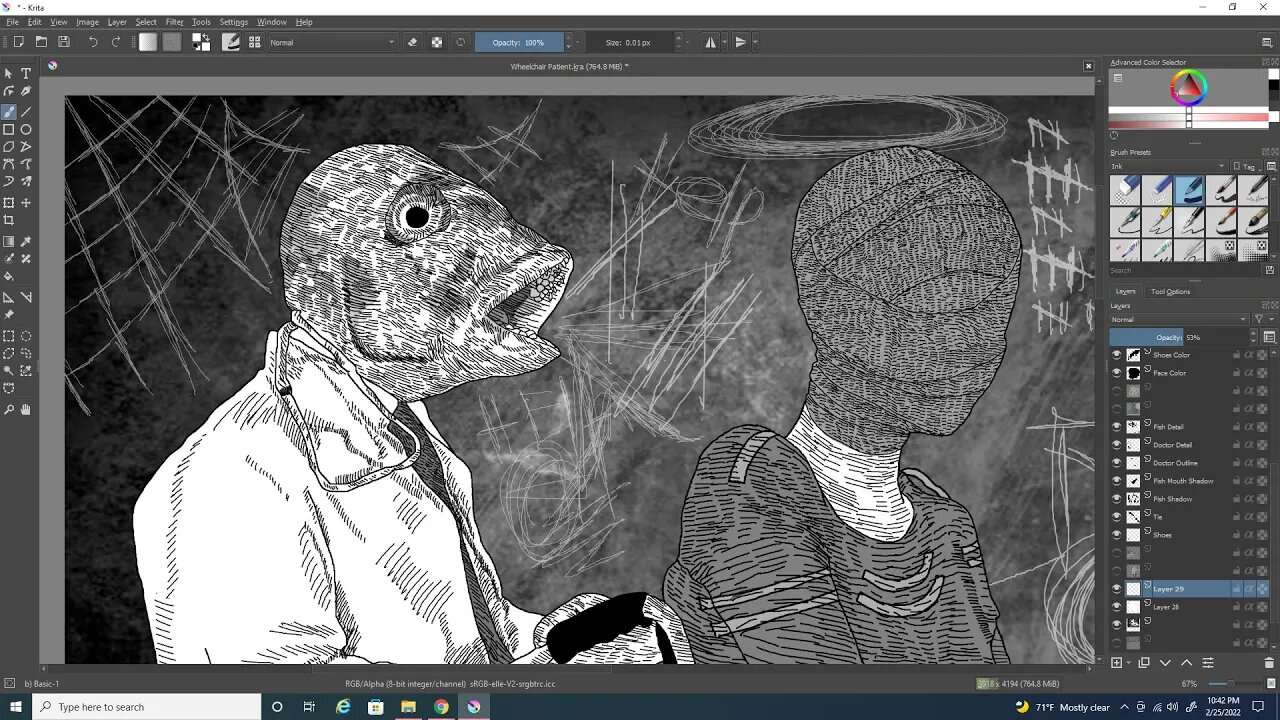
Task: Open horizontal mirror options arrow
Action: point(723,42)
